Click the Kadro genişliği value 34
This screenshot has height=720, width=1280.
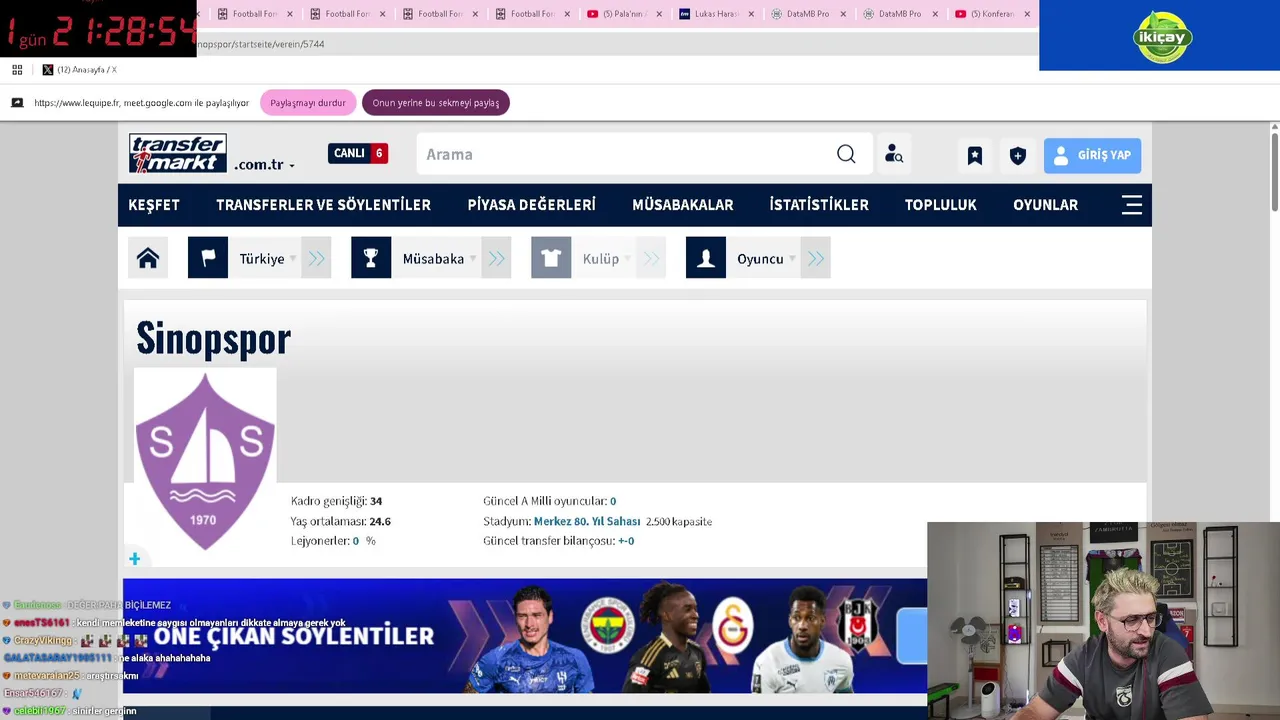pos(376,501)
